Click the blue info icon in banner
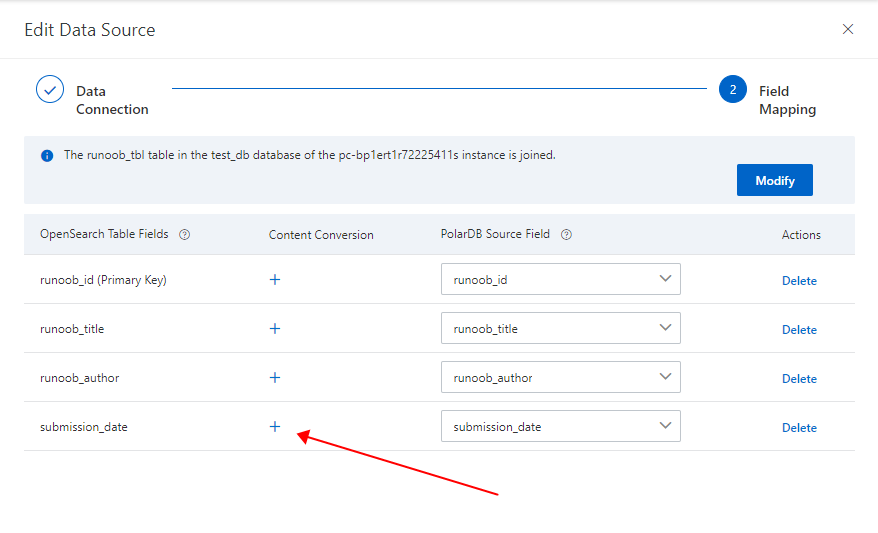This screenshot has width=878, height=533. (x=47, y=156)
